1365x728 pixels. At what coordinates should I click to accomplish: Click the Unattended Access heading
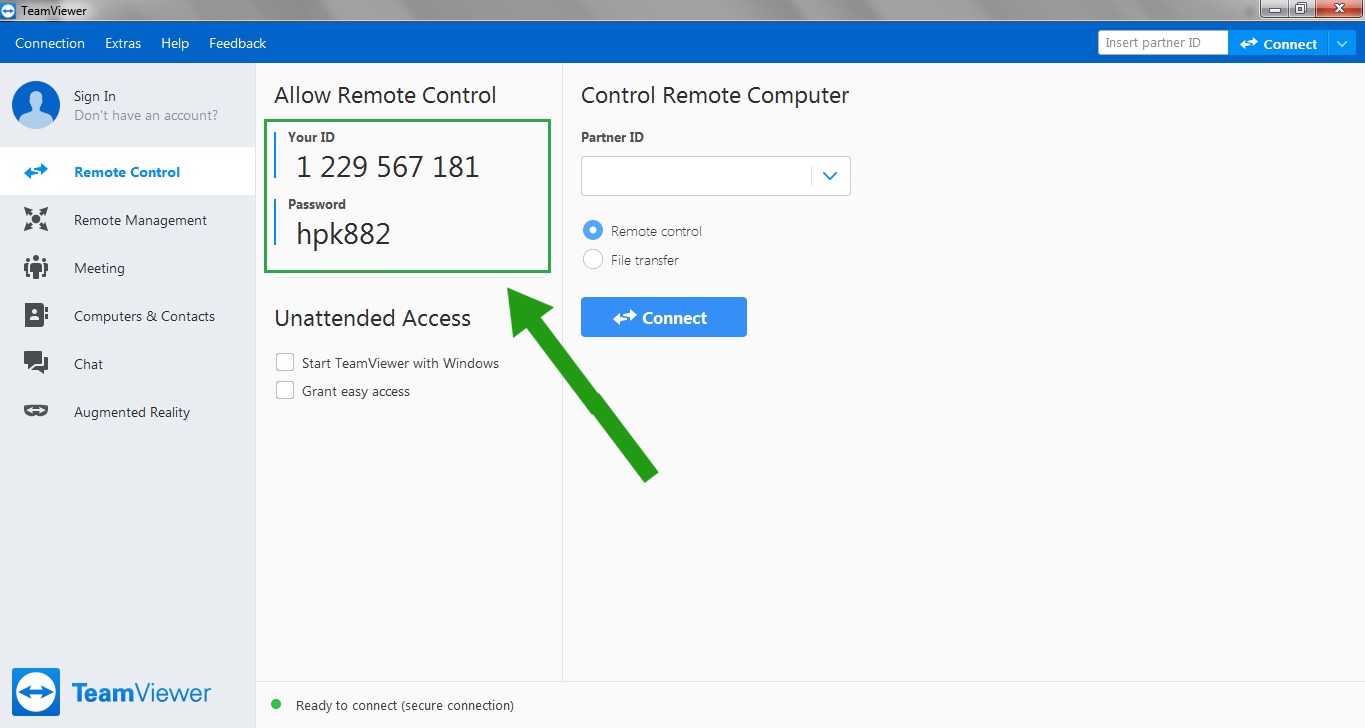point(372,318)
